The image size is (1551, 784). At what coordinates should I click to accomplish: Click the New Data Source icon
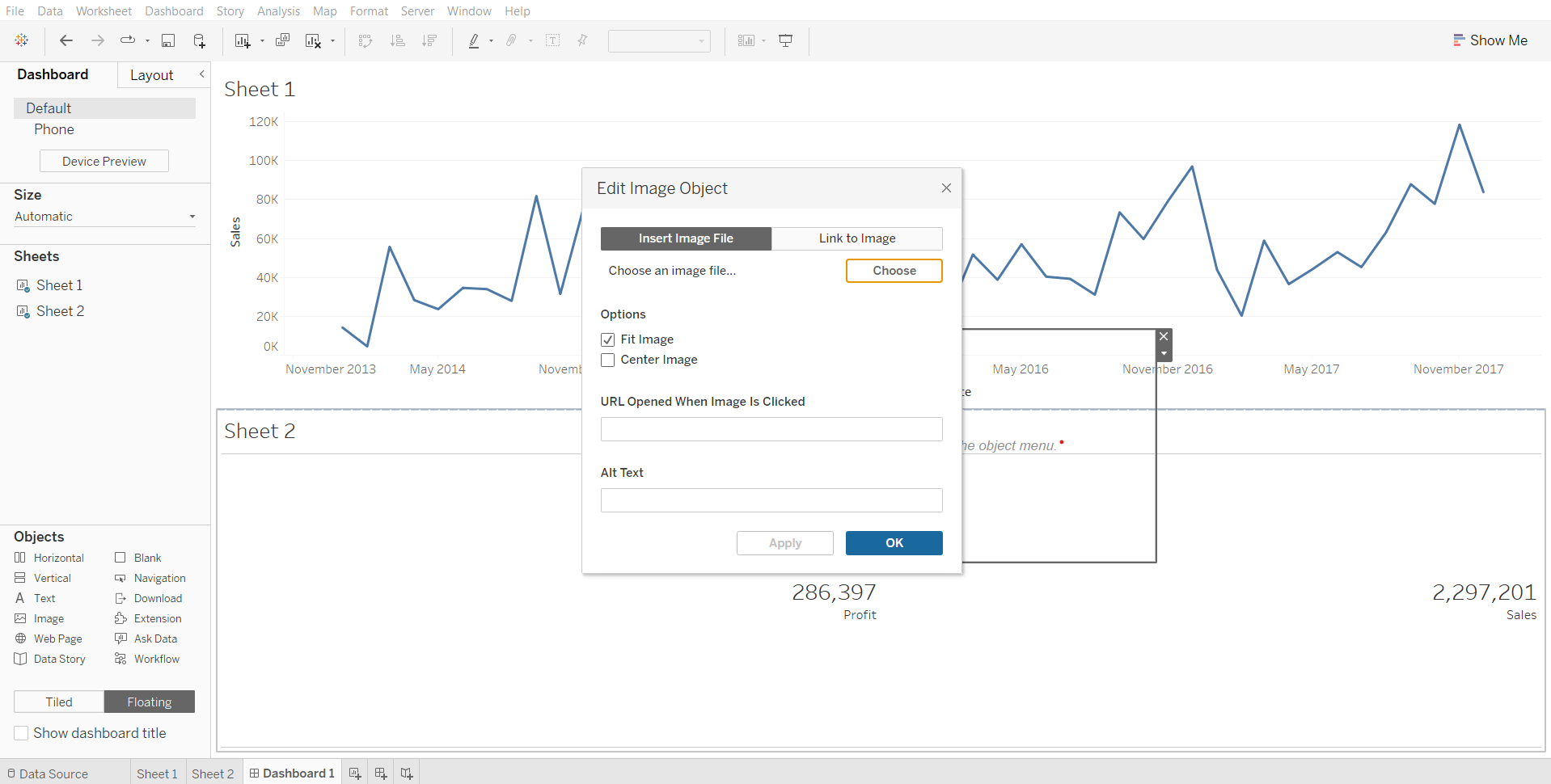tap(199, 40)
